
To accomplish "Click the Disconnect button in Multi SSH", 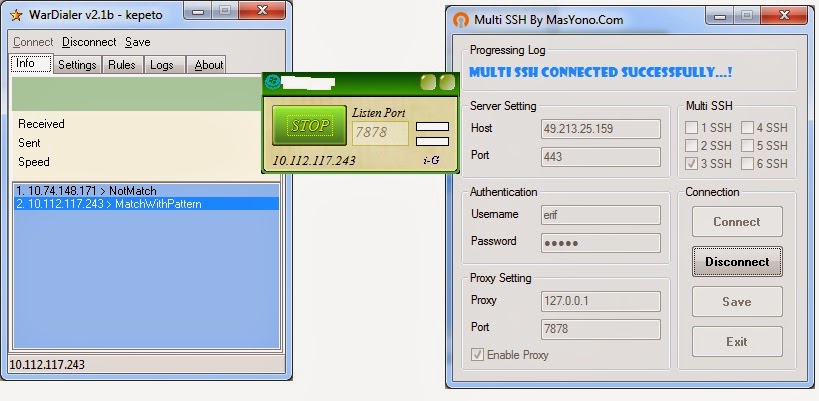I will tap(737, 262).
